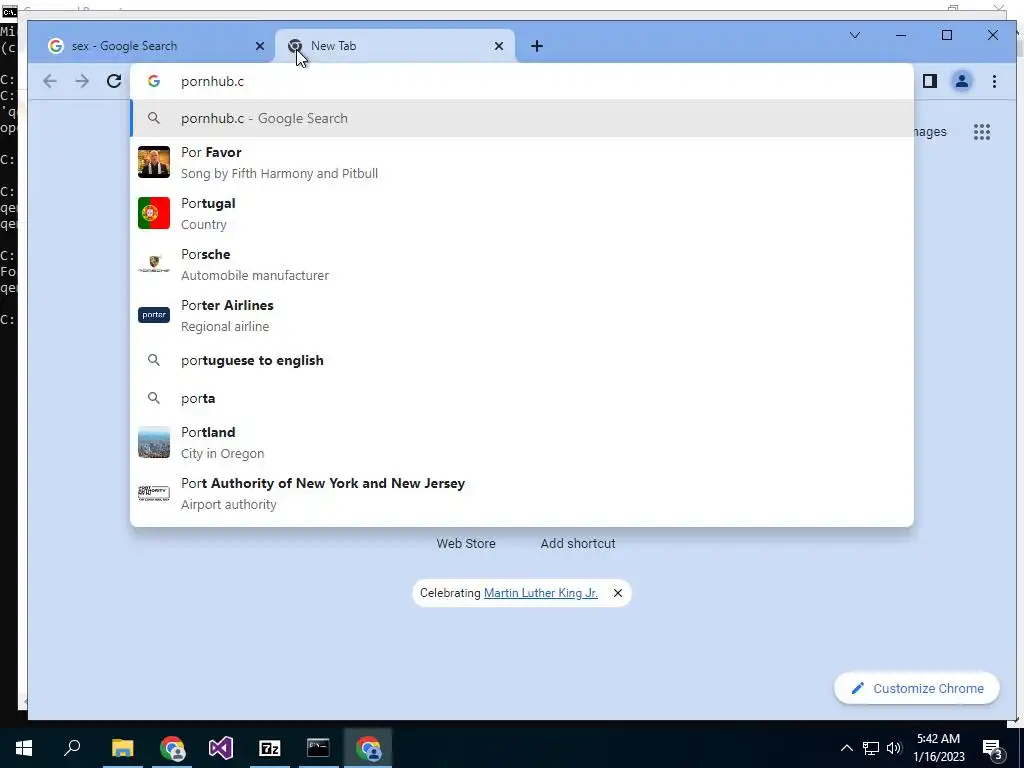Open Visual Studio from taskbar
The image size is (1024, 768).
(x=221, y=748)
